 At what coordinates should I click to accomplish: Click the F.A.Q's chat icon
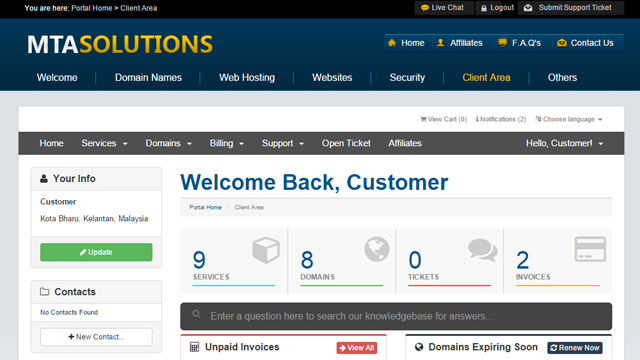point(502,43)
